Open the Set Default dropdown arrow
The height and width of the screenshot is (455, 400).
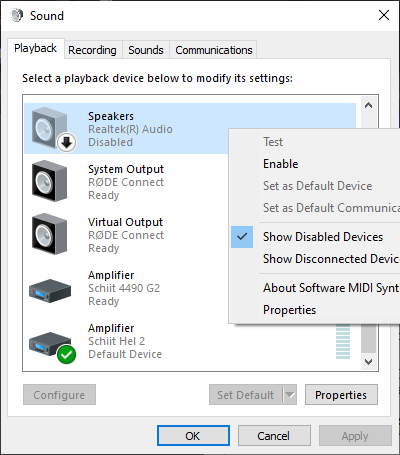point(290,395)
